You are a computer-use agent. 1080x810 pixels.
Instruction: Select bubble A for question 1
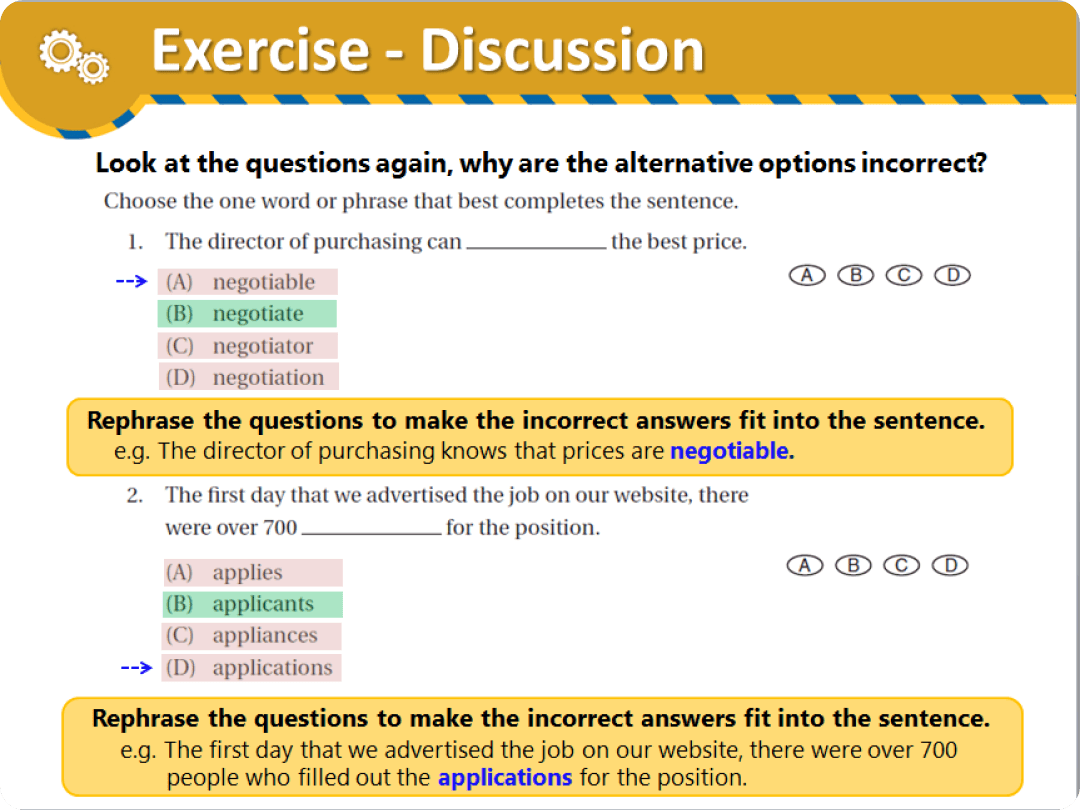click(807, 276)
